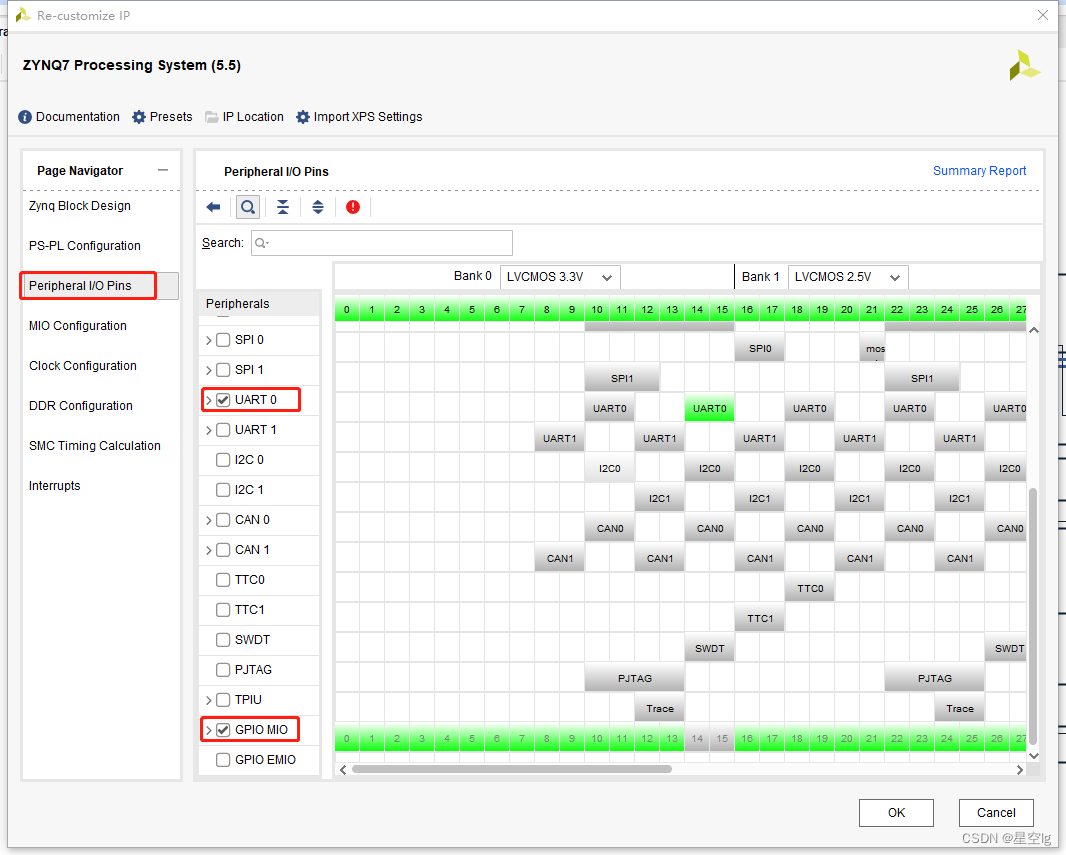Enable the UART 1 checkbox

point(223,430)
